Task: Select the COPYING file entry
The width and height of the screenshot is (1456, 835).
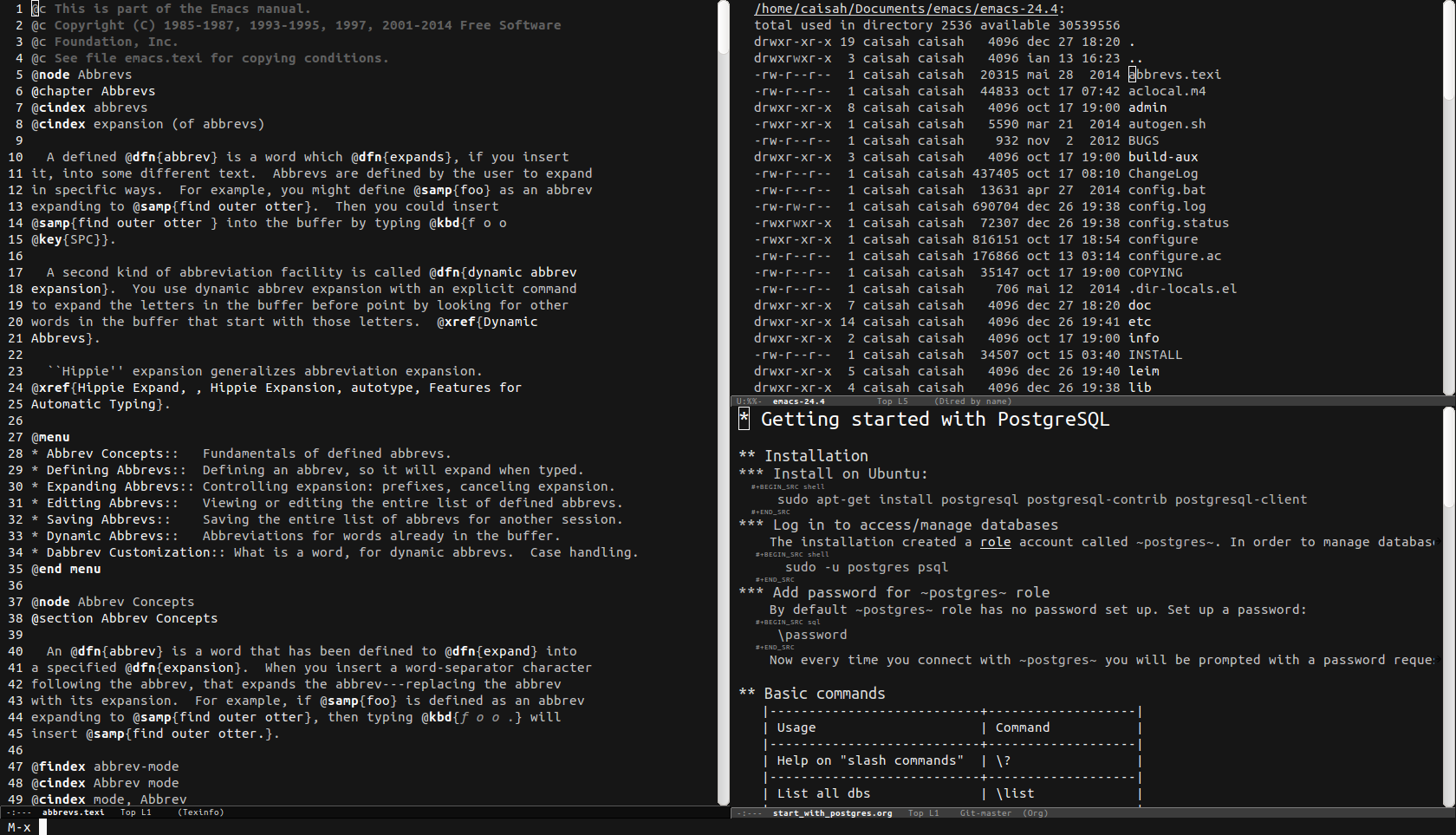Action: (1155, 272)
